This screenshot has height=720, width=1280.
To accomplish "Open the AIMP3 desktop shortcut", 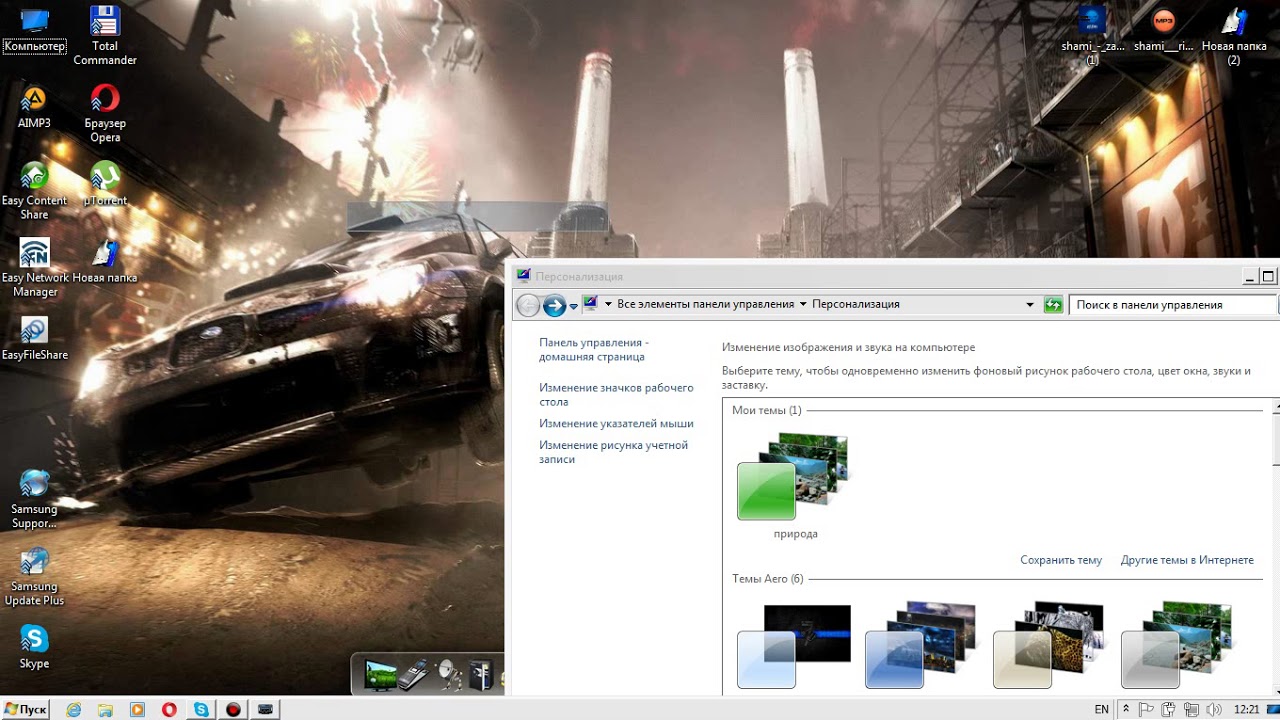I will point(34,107).
